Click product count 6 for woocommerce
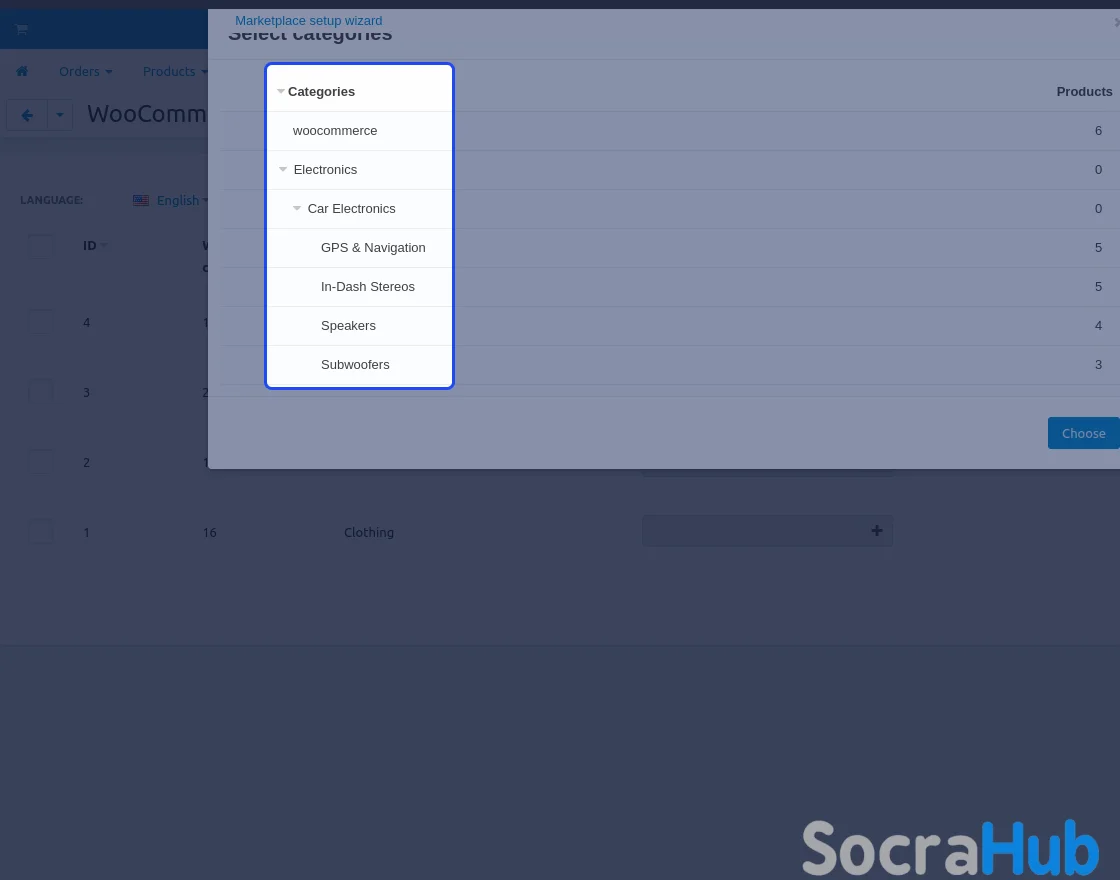Image resolution: width=1120 pixels, height=880 pixels. (1098, 131)
